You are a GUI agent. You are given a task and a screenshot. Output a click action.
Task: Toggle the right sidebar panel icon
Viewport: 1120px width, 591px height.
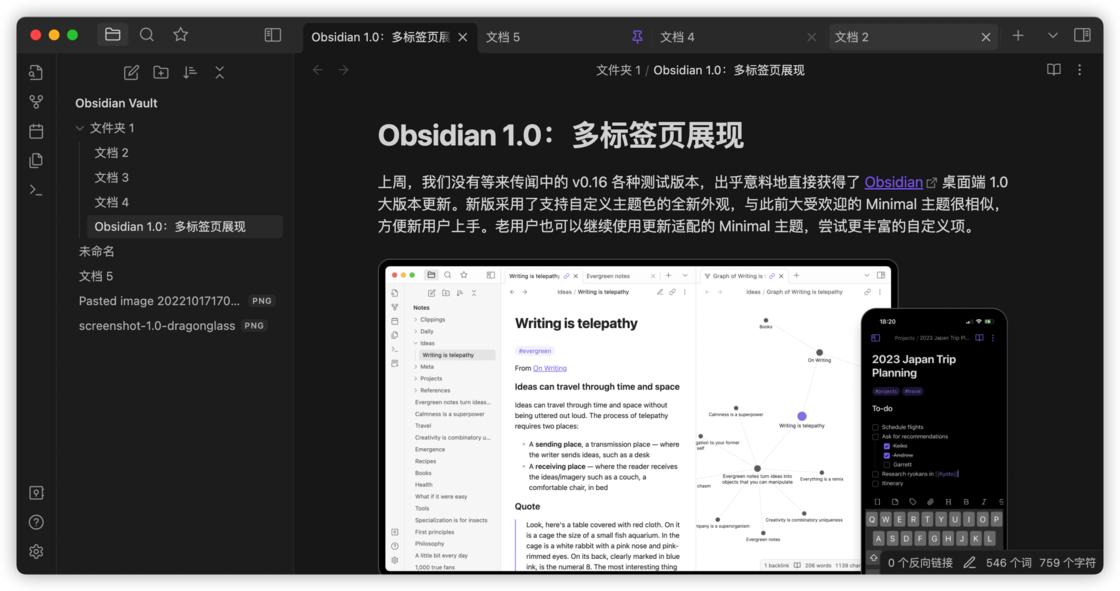1082,35
